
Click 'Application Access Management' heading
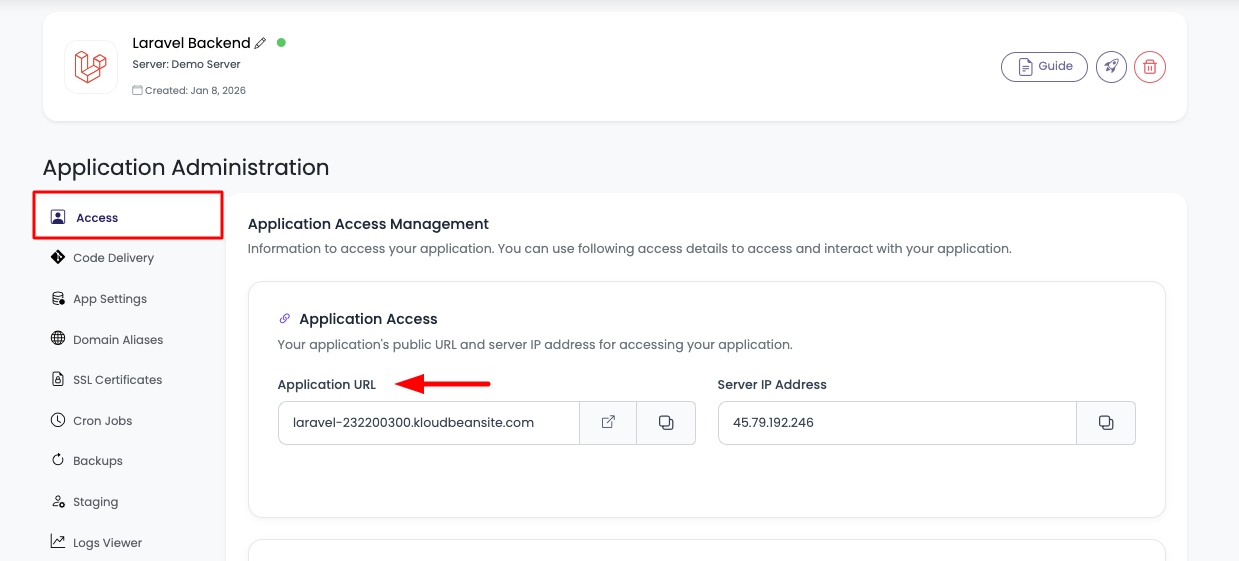point(368,224)
